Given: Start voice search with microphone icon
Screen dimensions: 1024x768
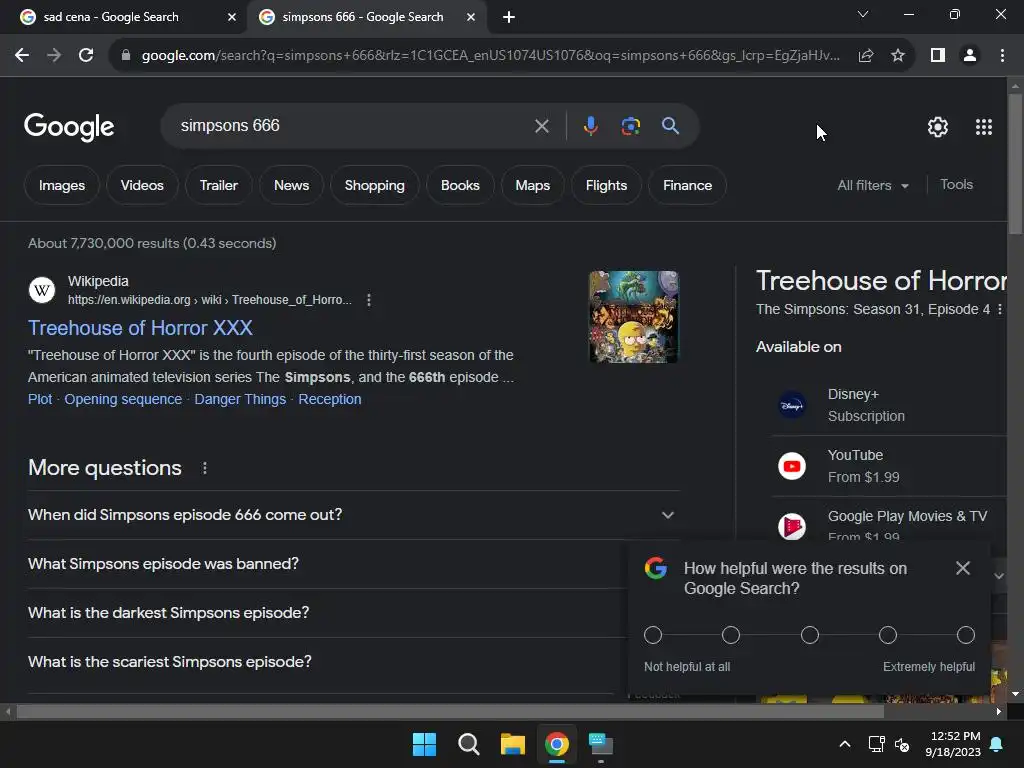Looking at the screenshot, I should [x=590, y=125].
